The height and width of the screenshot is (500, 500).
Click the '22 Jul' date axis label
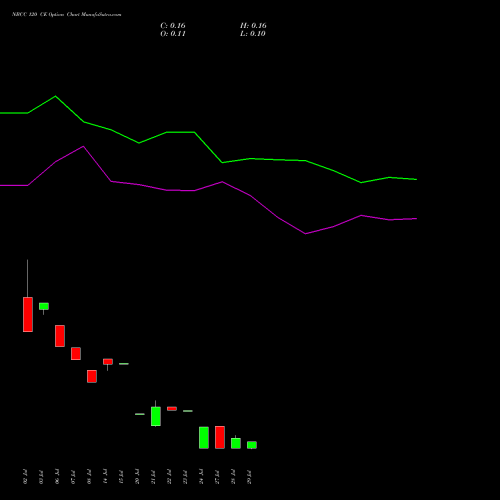169,477
